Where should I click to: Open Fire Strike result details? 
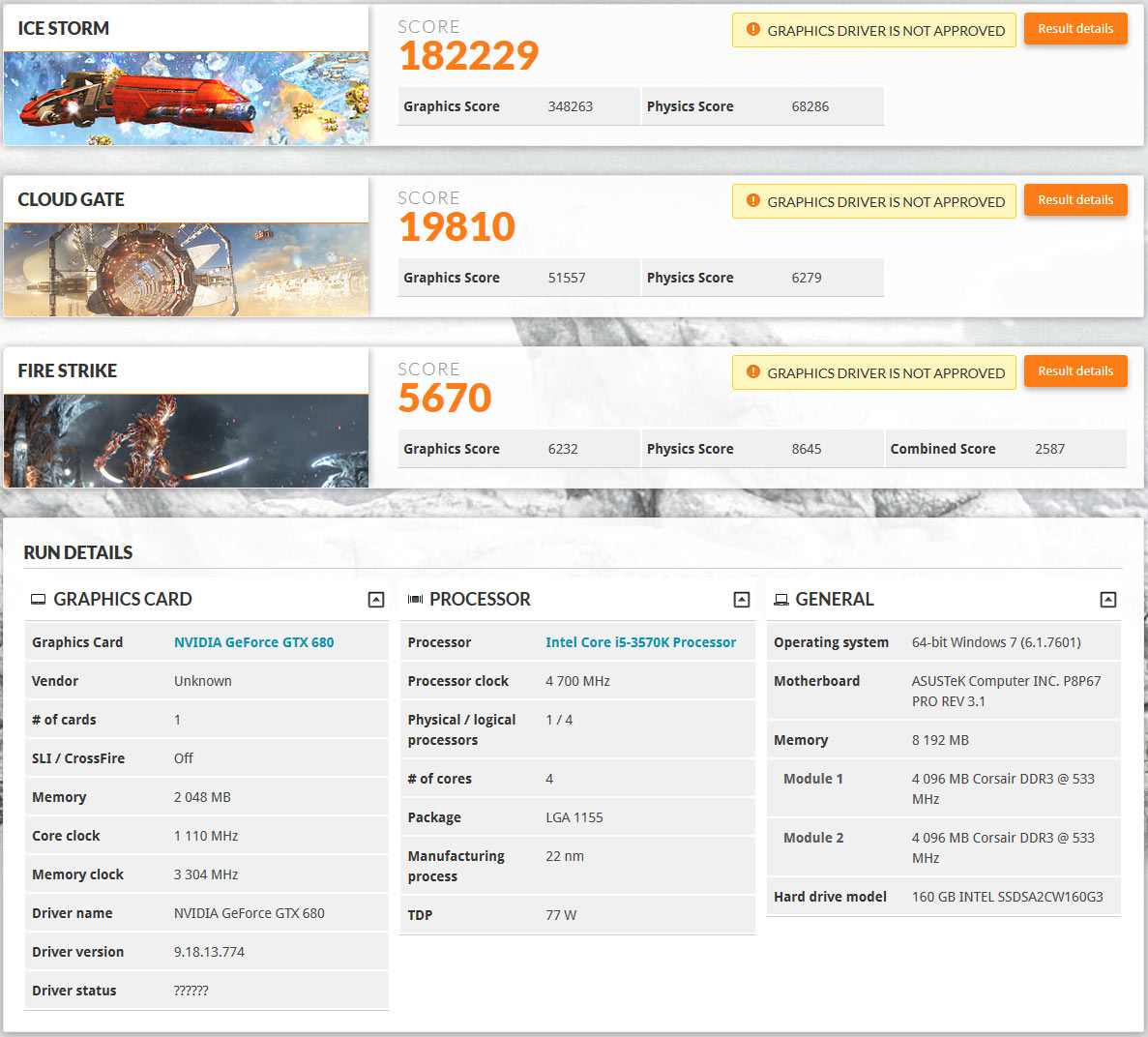(1075, 371)
